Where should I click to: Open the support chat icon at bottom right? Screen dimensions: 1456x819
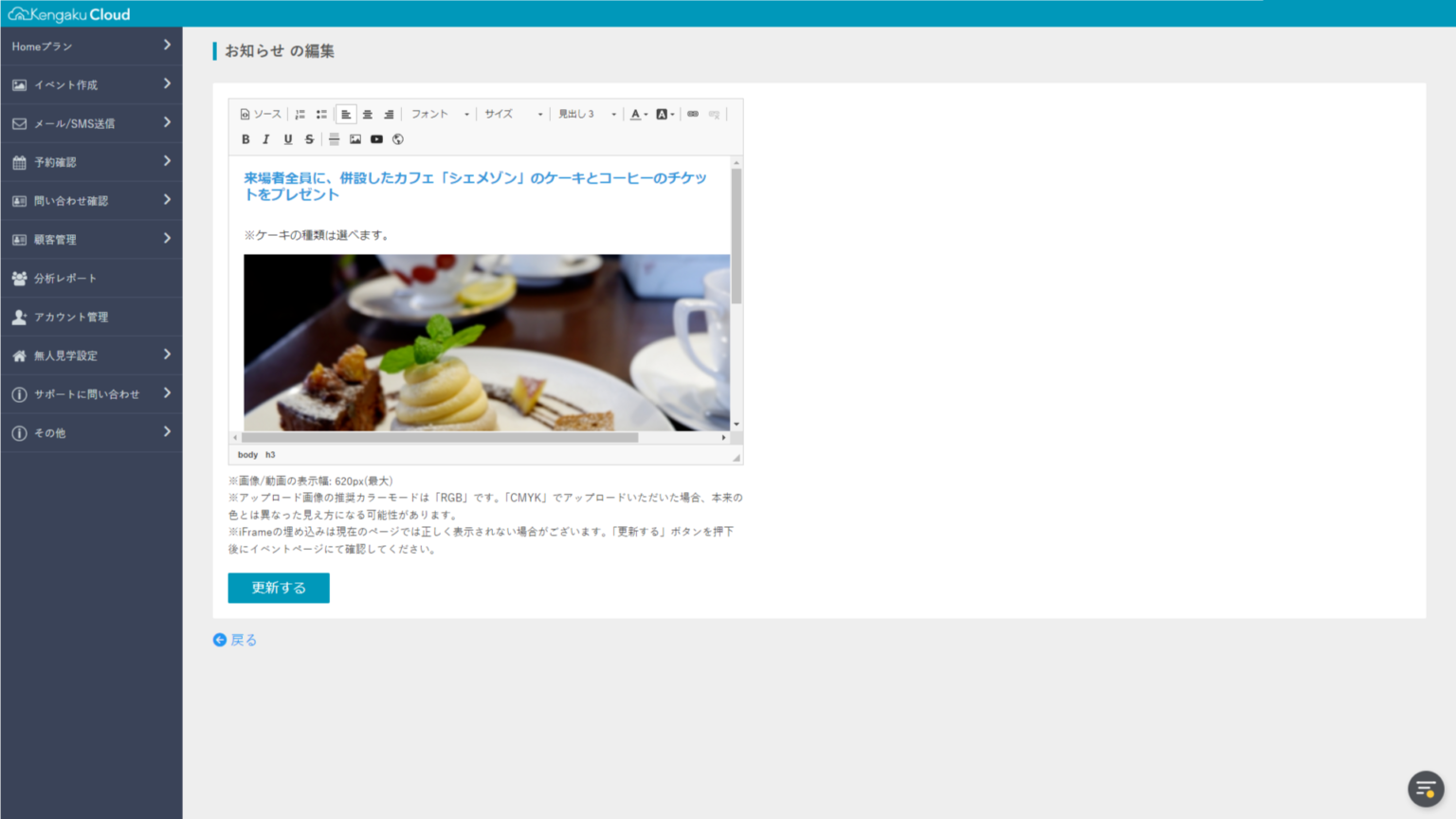tap(1426, 789)
